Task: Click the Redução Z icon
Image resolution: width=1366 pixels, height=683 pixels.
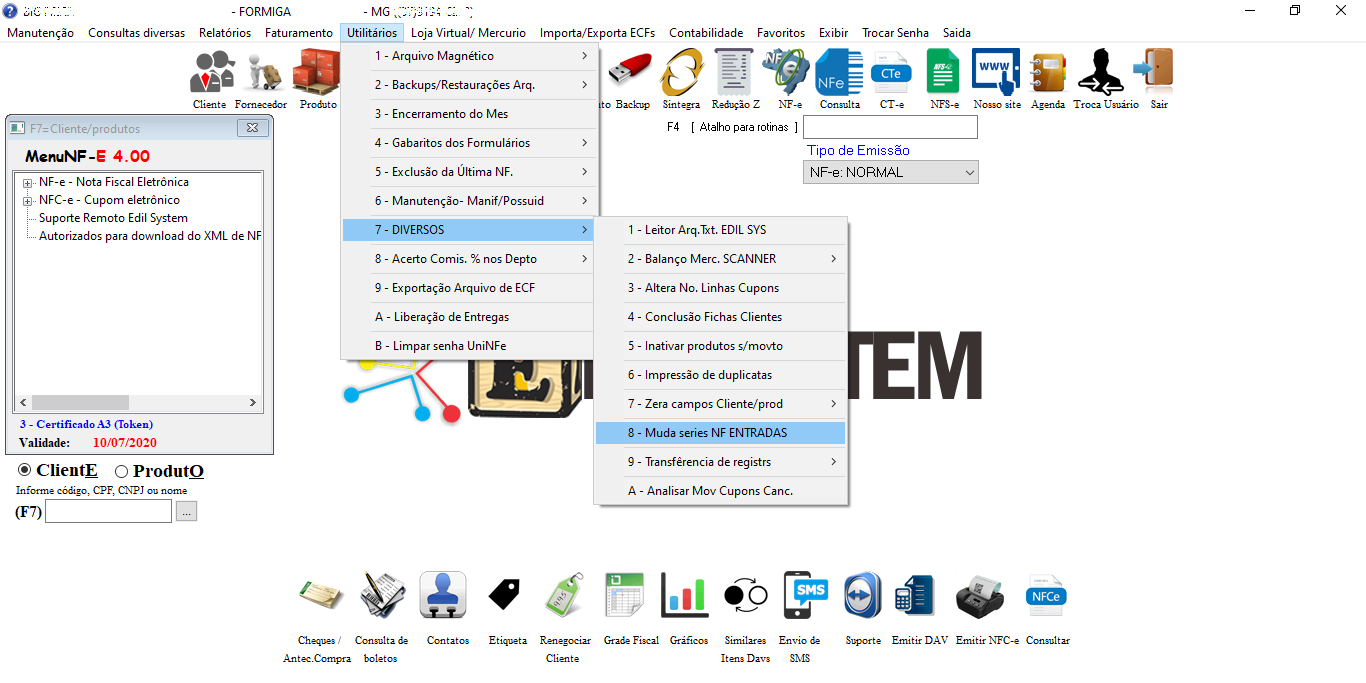Action: click(735, 75)
